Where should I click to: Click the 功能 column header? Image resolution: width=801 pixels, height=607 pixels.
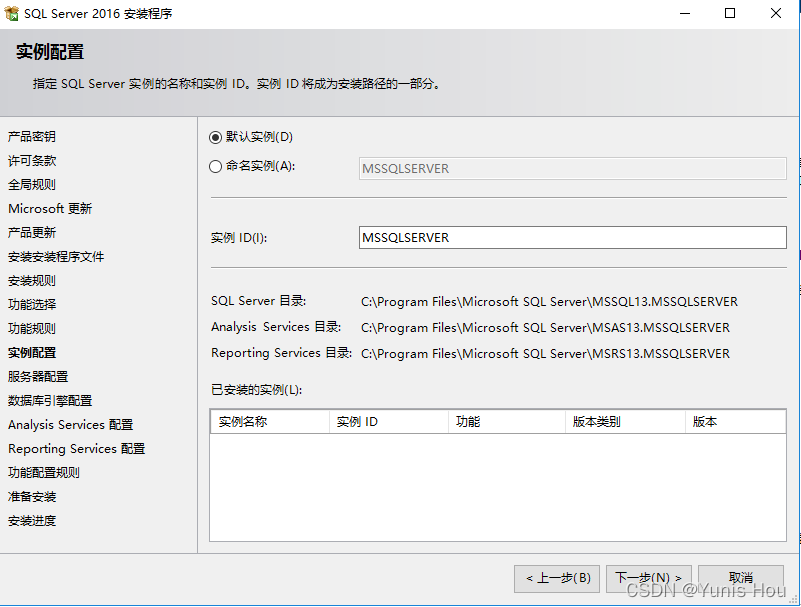click(x=507, y=422)
